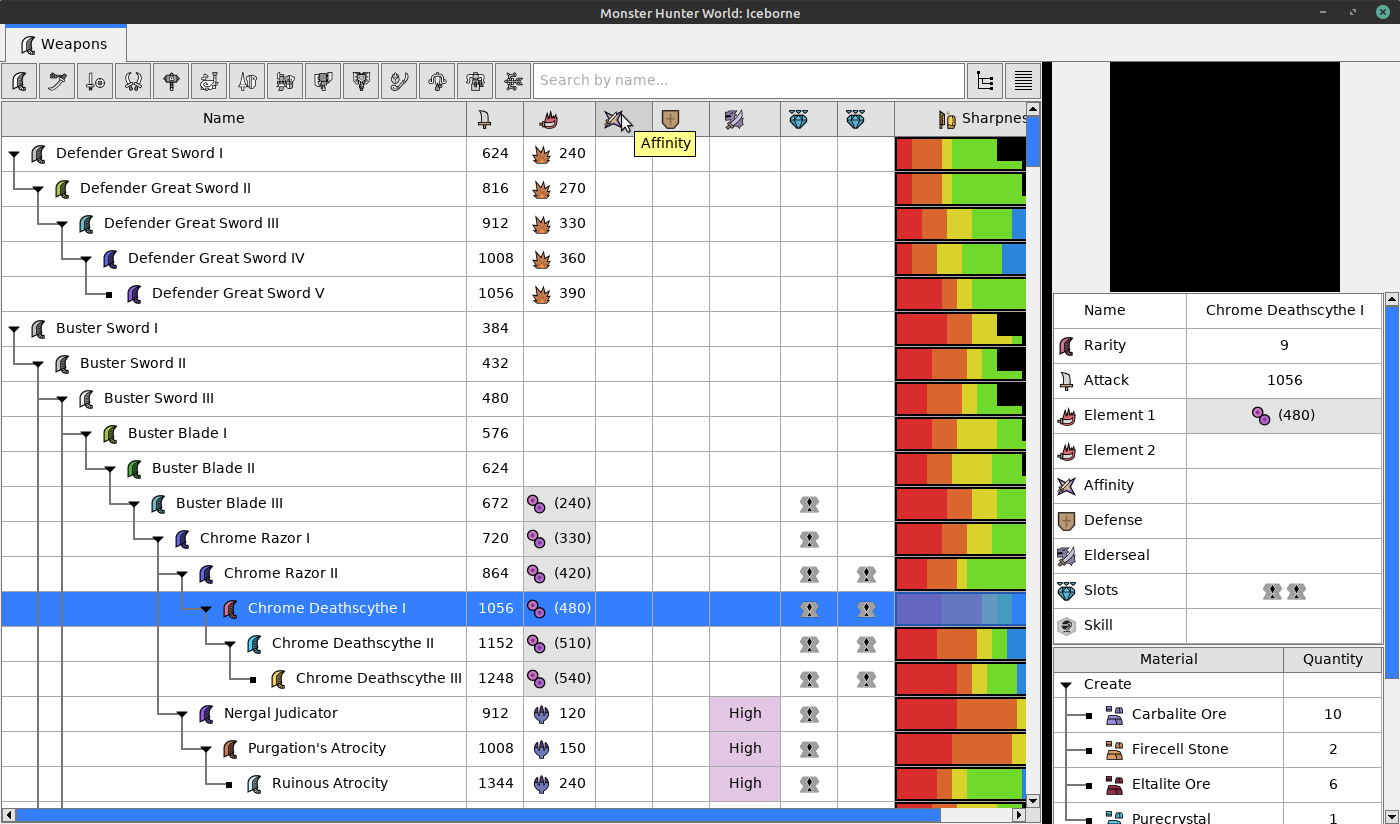Sort by second Slot gem column
Viewport: 1400px width, 824px height.
(855, 119)
